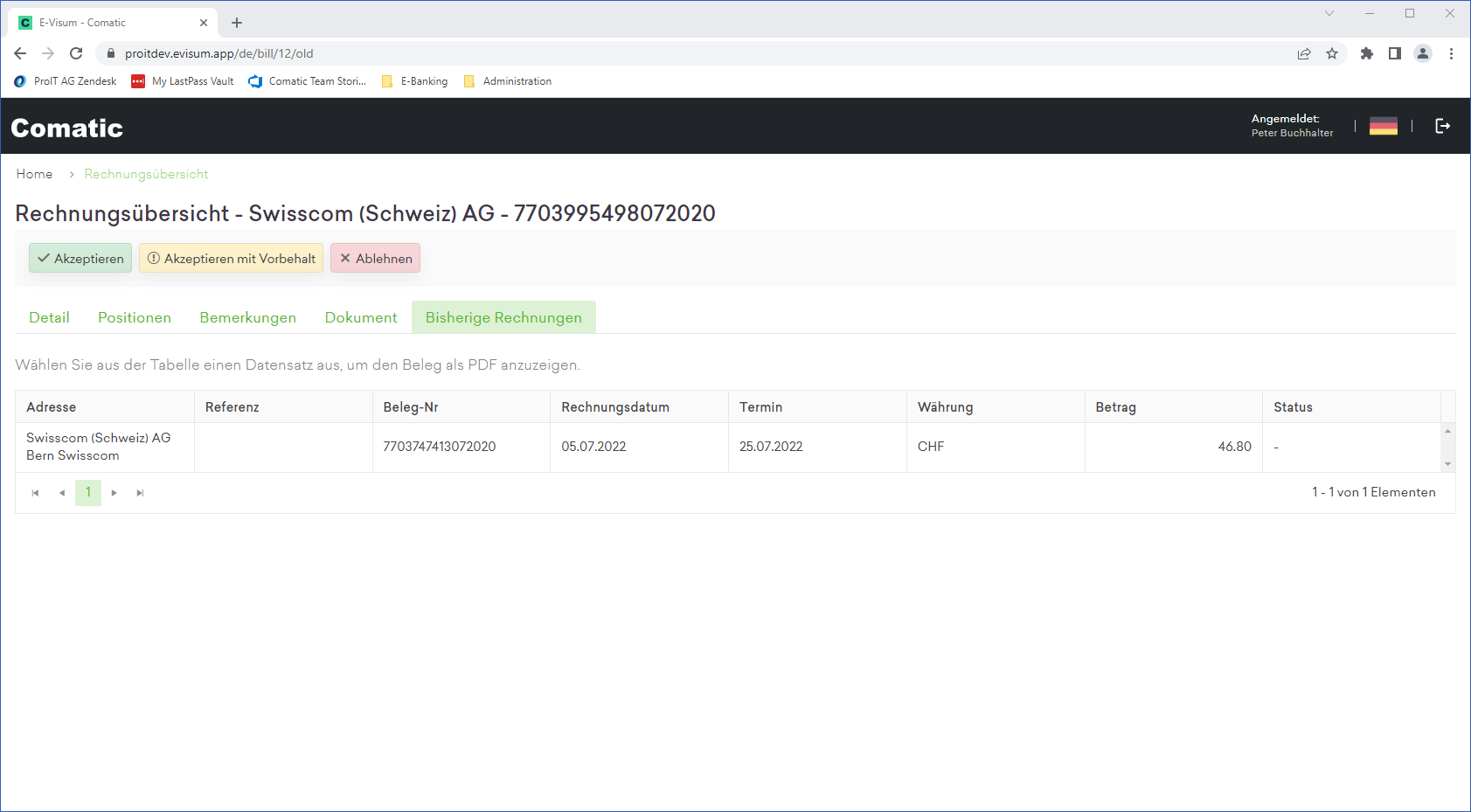Sort by the Status column header
This screenshot has height=812, width=1471.
coord(1352,407)
